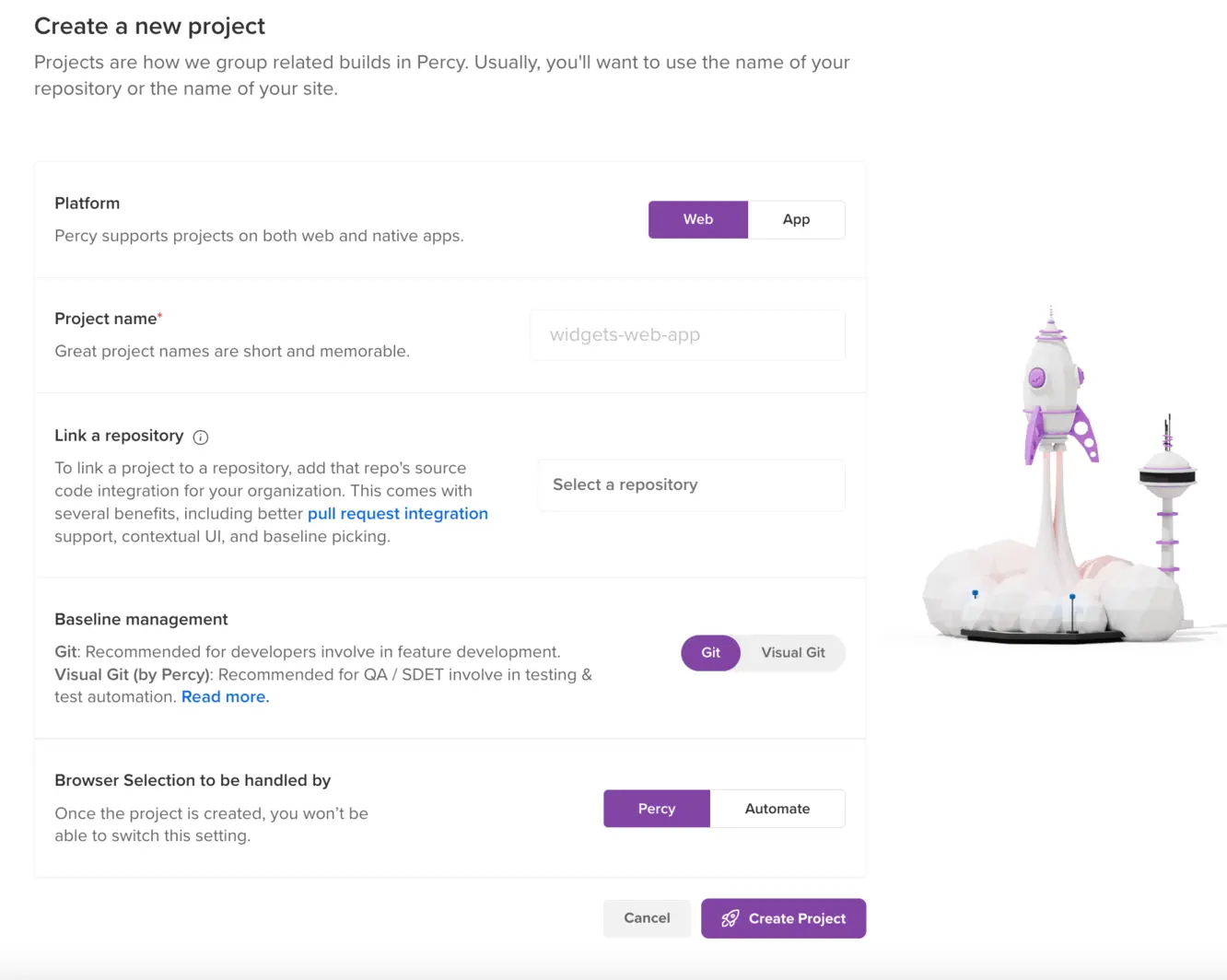Set browser selection to Automate
This screenshot has height=980, width=1227.
777,809
